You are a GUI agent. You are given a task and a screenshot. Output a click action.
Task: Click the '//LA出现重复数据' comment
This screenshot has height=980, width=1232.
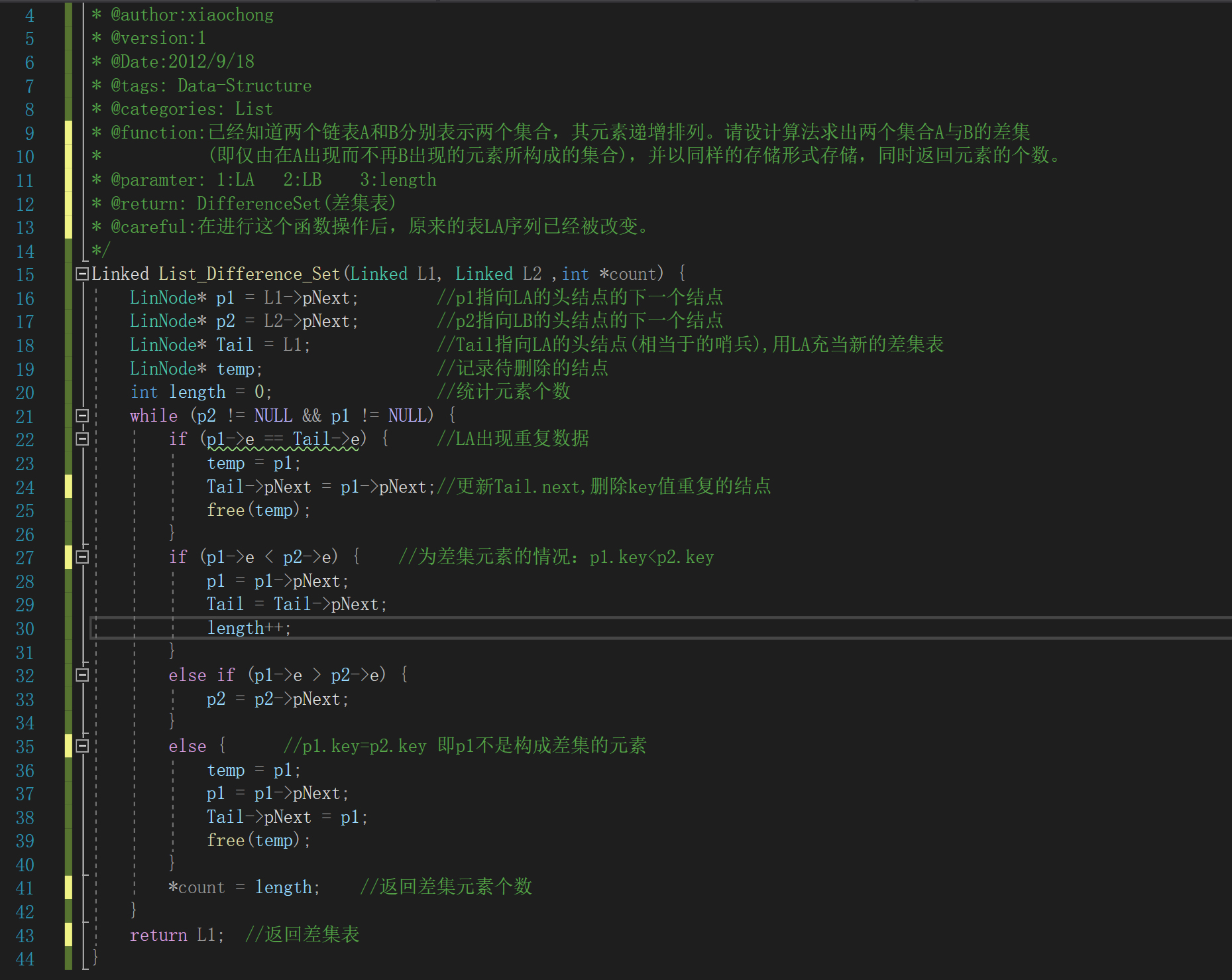click(513, 439)
